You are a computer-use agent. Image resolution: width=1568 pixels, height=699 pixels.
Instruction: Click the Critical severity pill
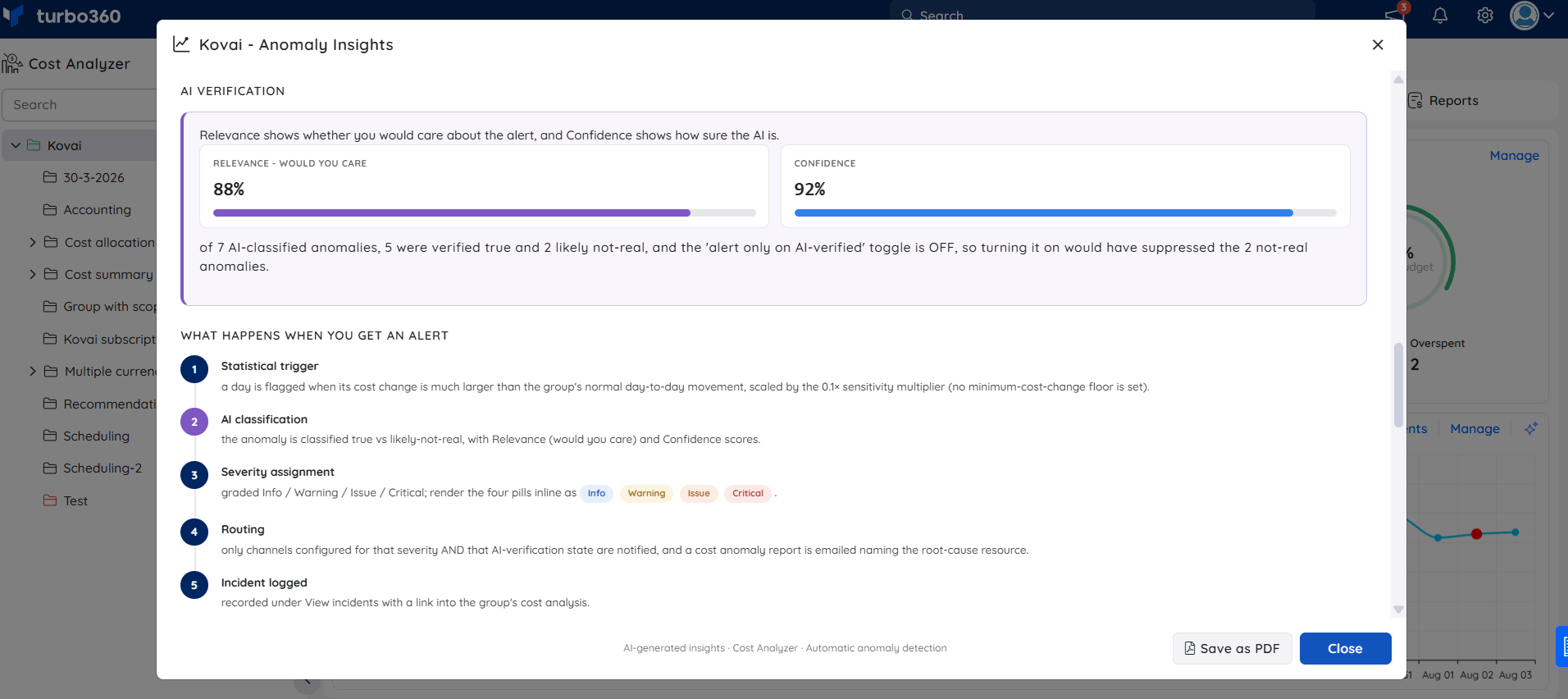pyautogui.click(x=748, y=493)
